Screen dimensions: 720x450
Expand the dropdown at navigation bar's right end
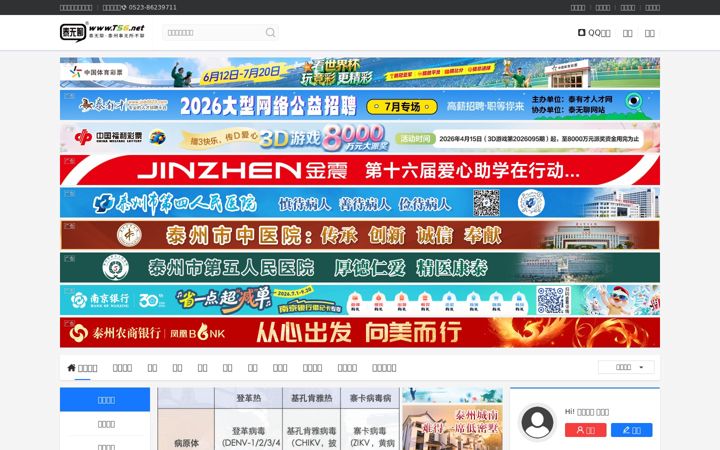pos(626,367)
